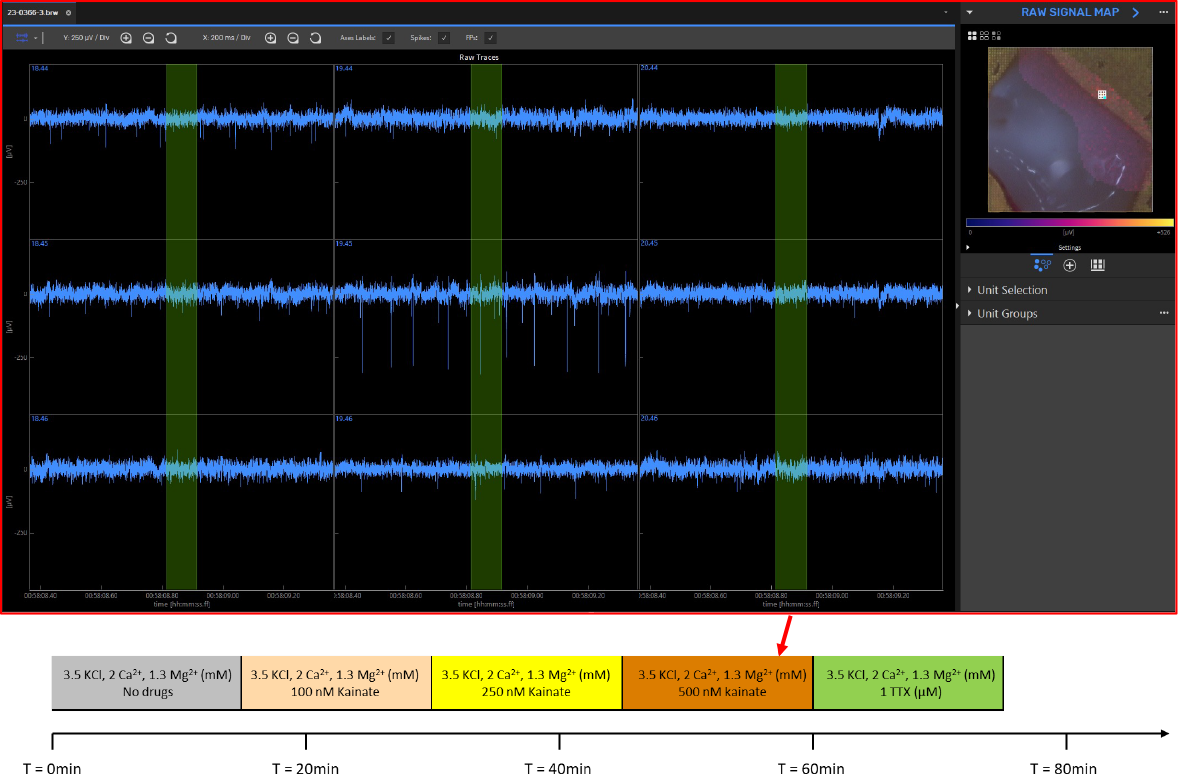Disable the Spikes checkbox
Screen dimensions: 1178x774
pos(444,37)
